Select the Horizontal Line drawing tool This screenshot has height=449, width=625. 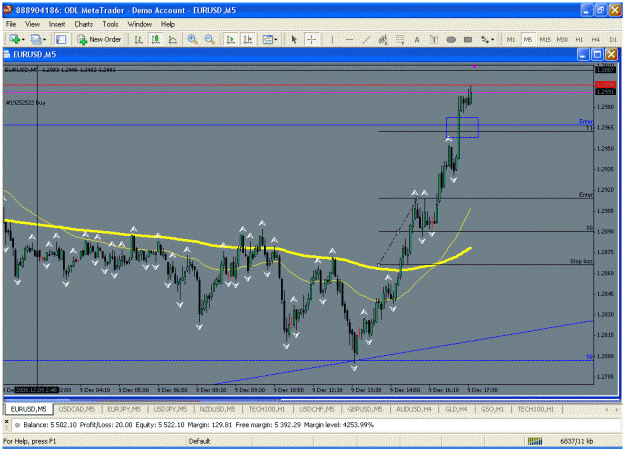click(x=349, y=39)
